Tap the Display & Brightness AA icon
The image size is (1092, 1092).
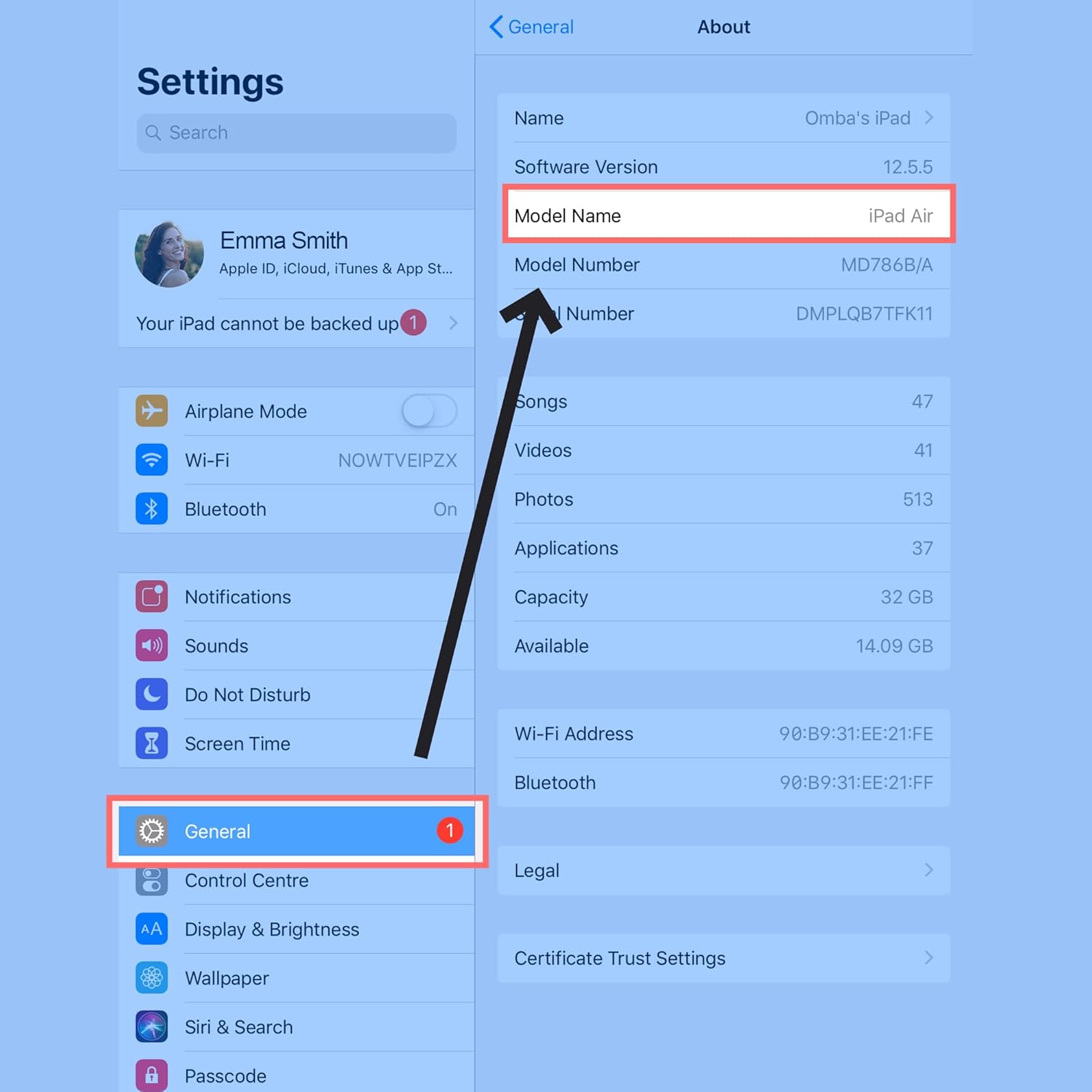pos(151,929)
